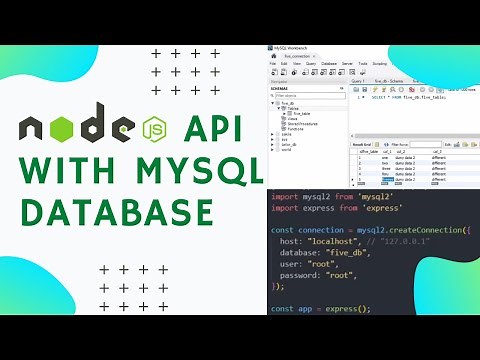This screenshot has height=360, width=480.
Task: Toggle stop-on-error for script execution
Action: pos(412,89)
